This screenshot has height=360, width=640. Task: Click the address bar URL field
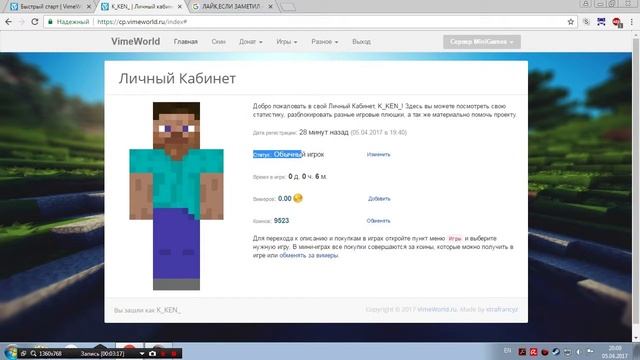[x=310, y=22]
